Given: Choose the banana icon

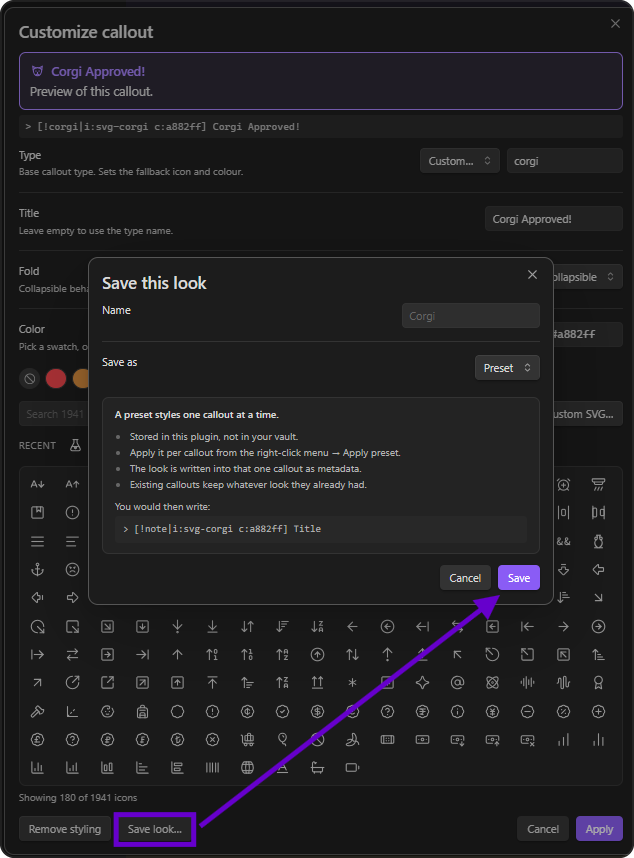Looking at the screenshot, I should (x=352, y=740).
